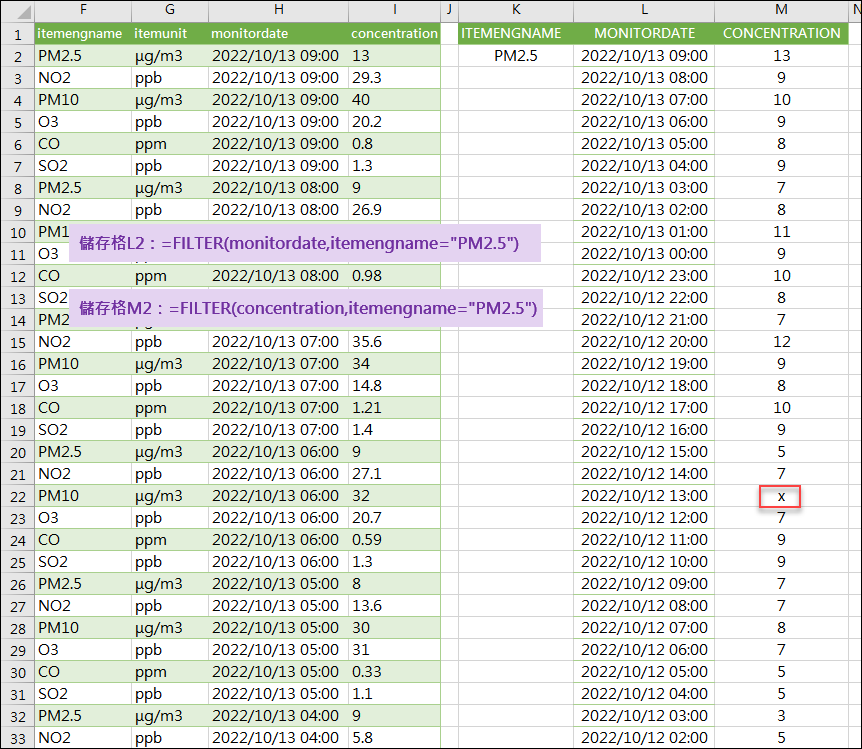Click the monitordate header cell in column H
Viewport: 862px width, 749px height.
pos(279,34)
